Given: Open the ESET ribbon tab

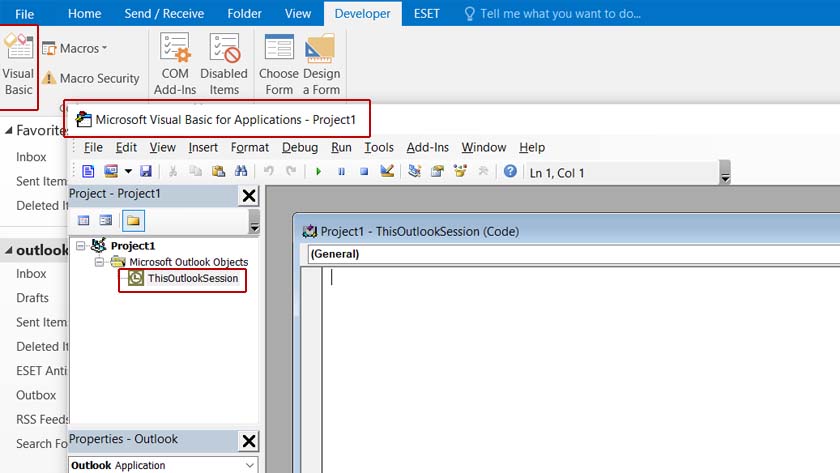Looking at the screenshot, I should [426, 13].
